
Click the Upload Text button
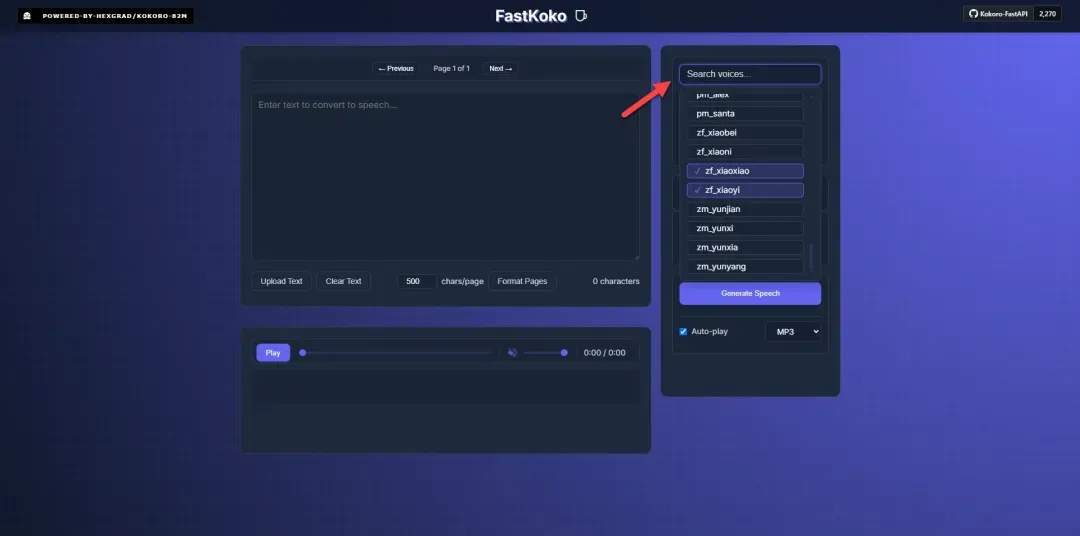(281, 281)
